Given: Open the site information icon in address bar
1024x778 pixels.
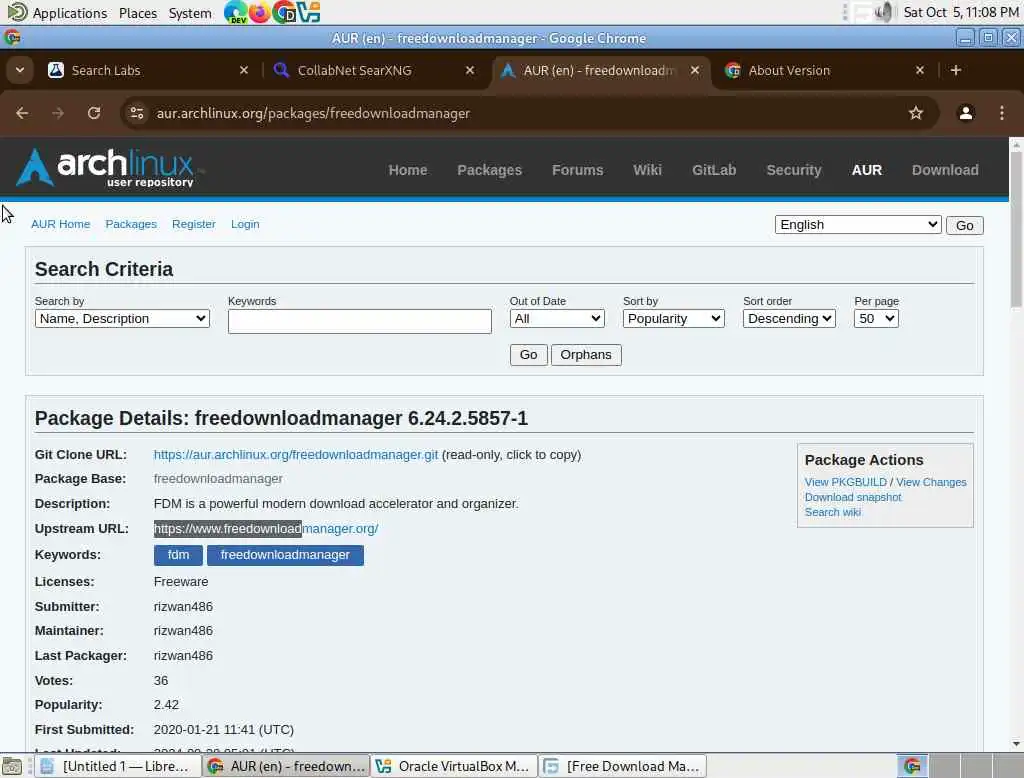Looking at the screenshot, I should (136, 113).
